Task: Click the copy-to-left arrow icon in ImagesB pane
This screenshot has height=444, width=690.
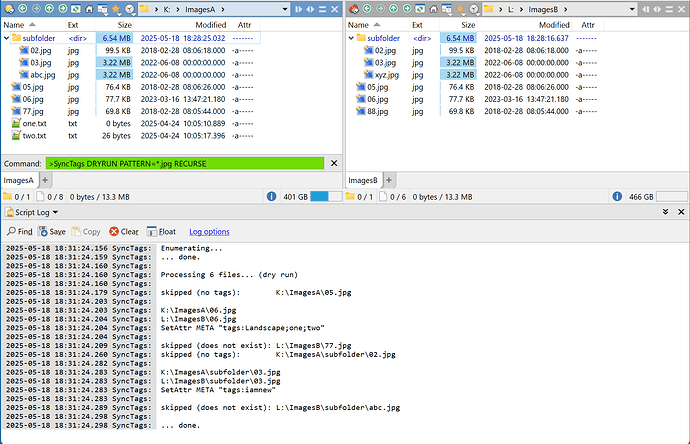Action: [645, 9]
